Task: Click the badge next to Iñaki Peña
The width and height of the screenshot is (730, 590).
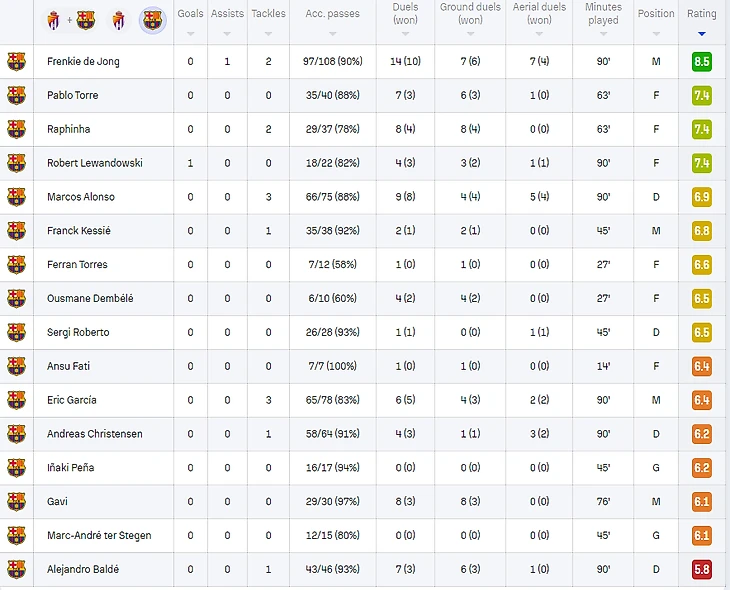Action: tap(16, 468)
